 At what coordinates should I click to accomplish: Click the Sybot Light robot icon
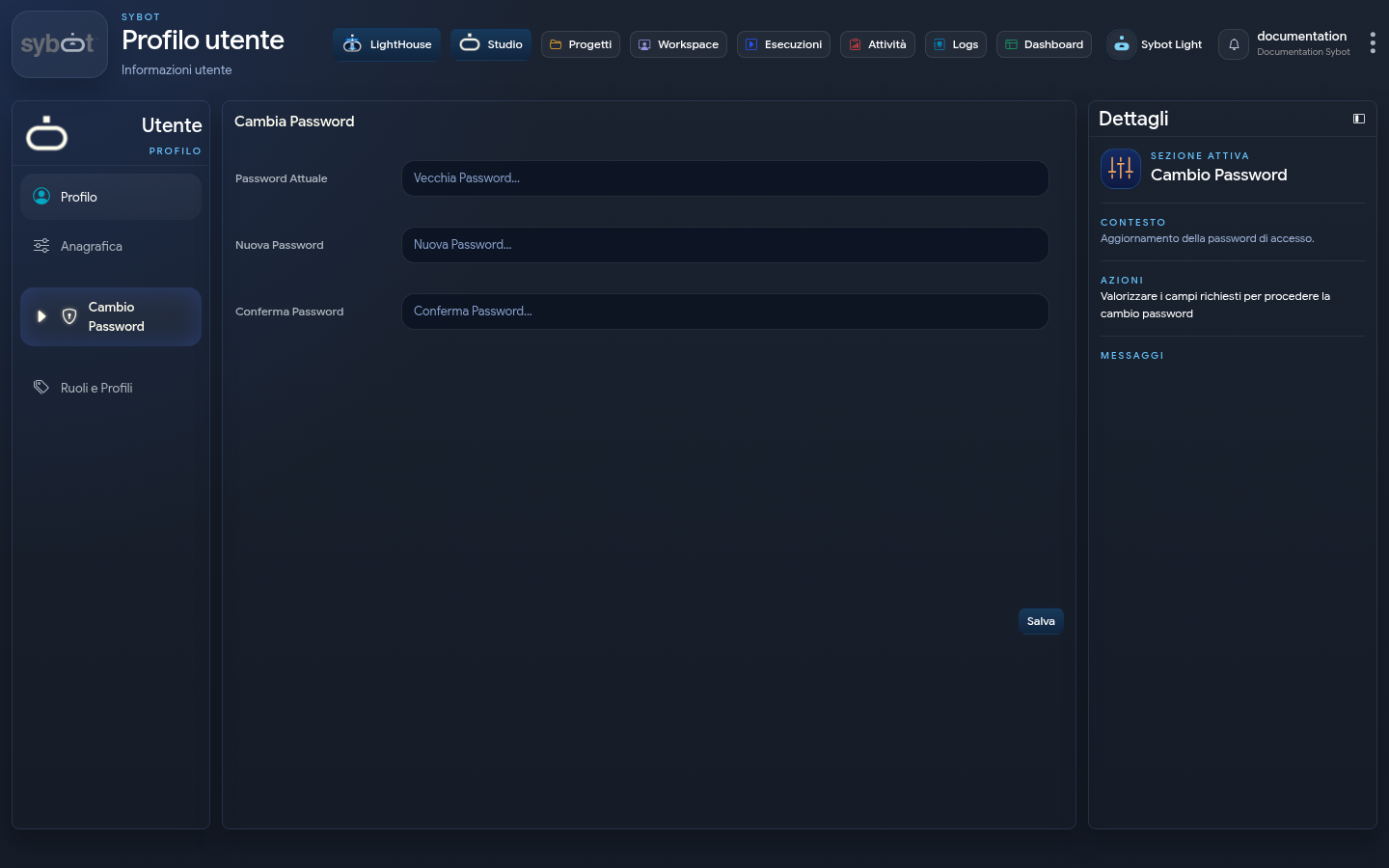pos(1121,44)
